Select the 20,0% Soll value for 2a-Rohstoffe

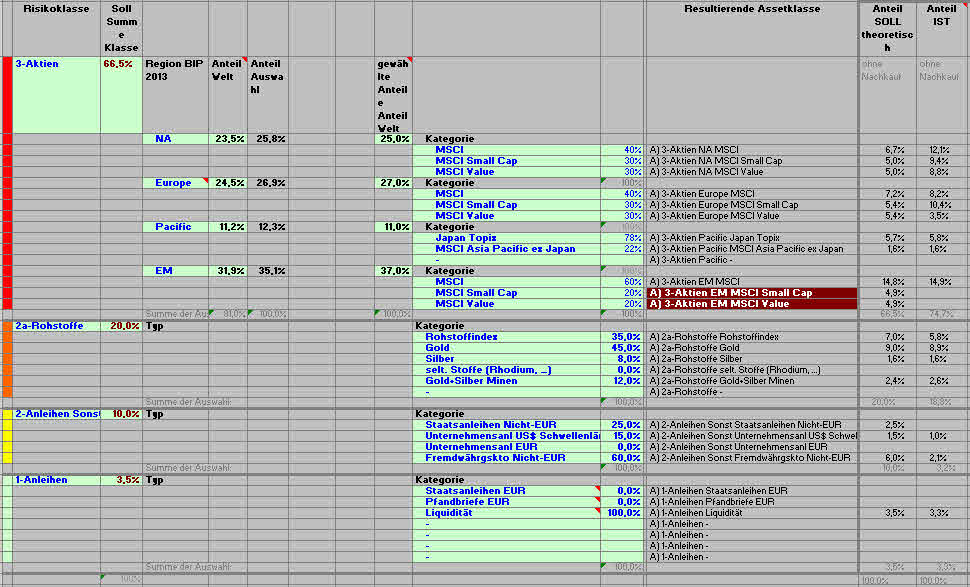tap(122, 326)
